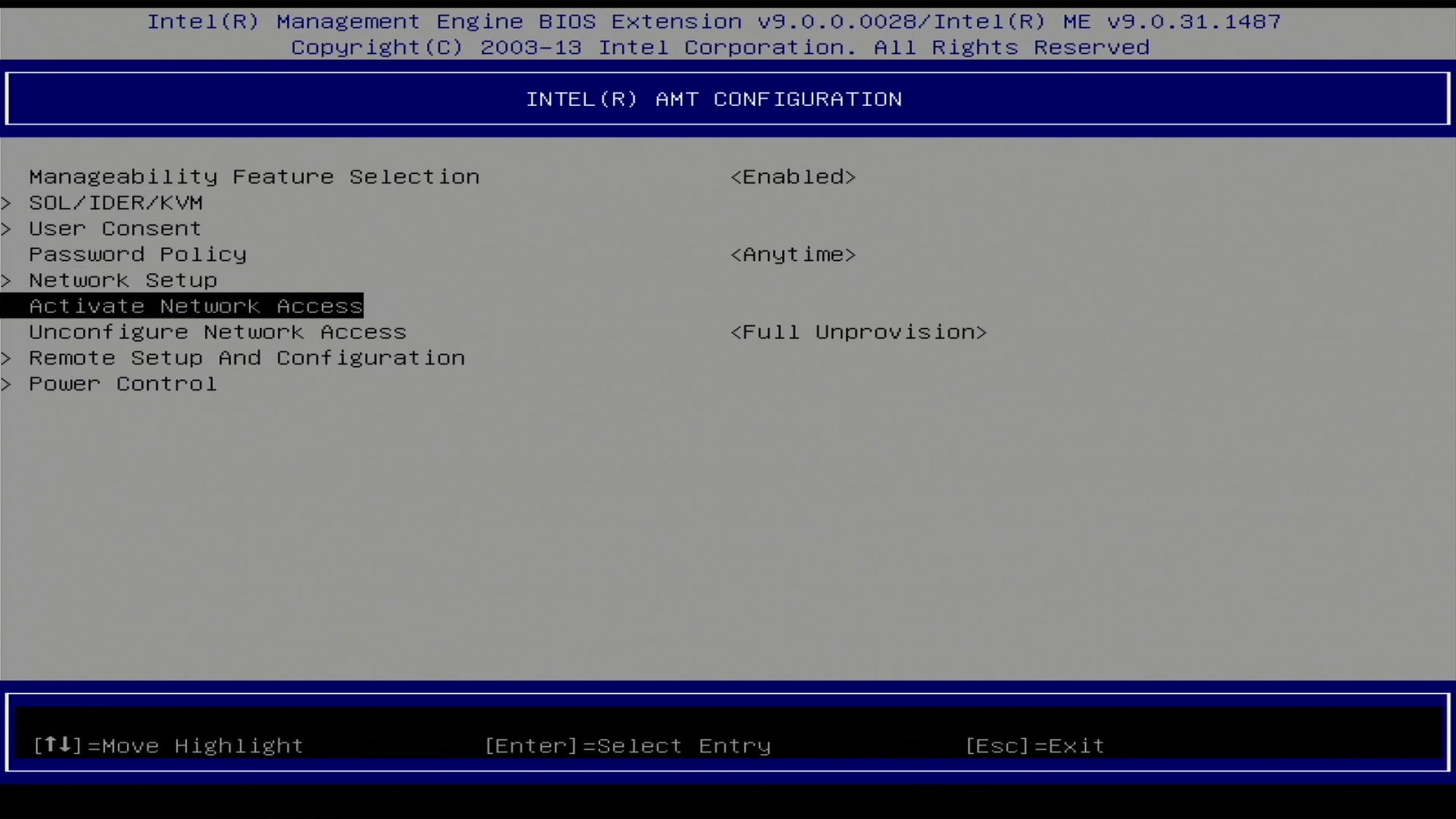Expand the arrow beside User Consent
The width and height of the screenshot is (1456, 819).
tap(6, 229)
